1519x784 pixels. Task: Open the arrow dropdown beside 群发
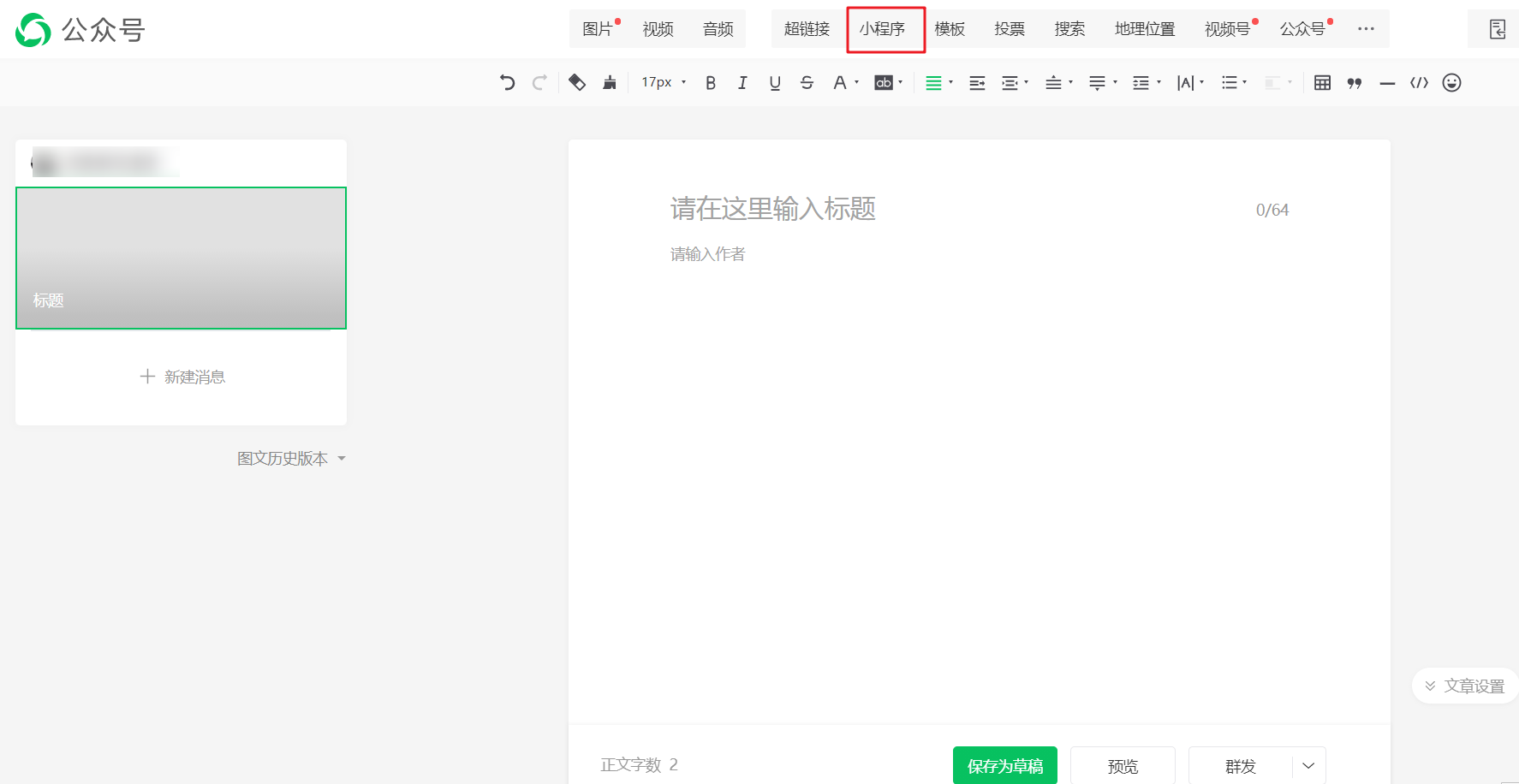[x=1308, y=766]
